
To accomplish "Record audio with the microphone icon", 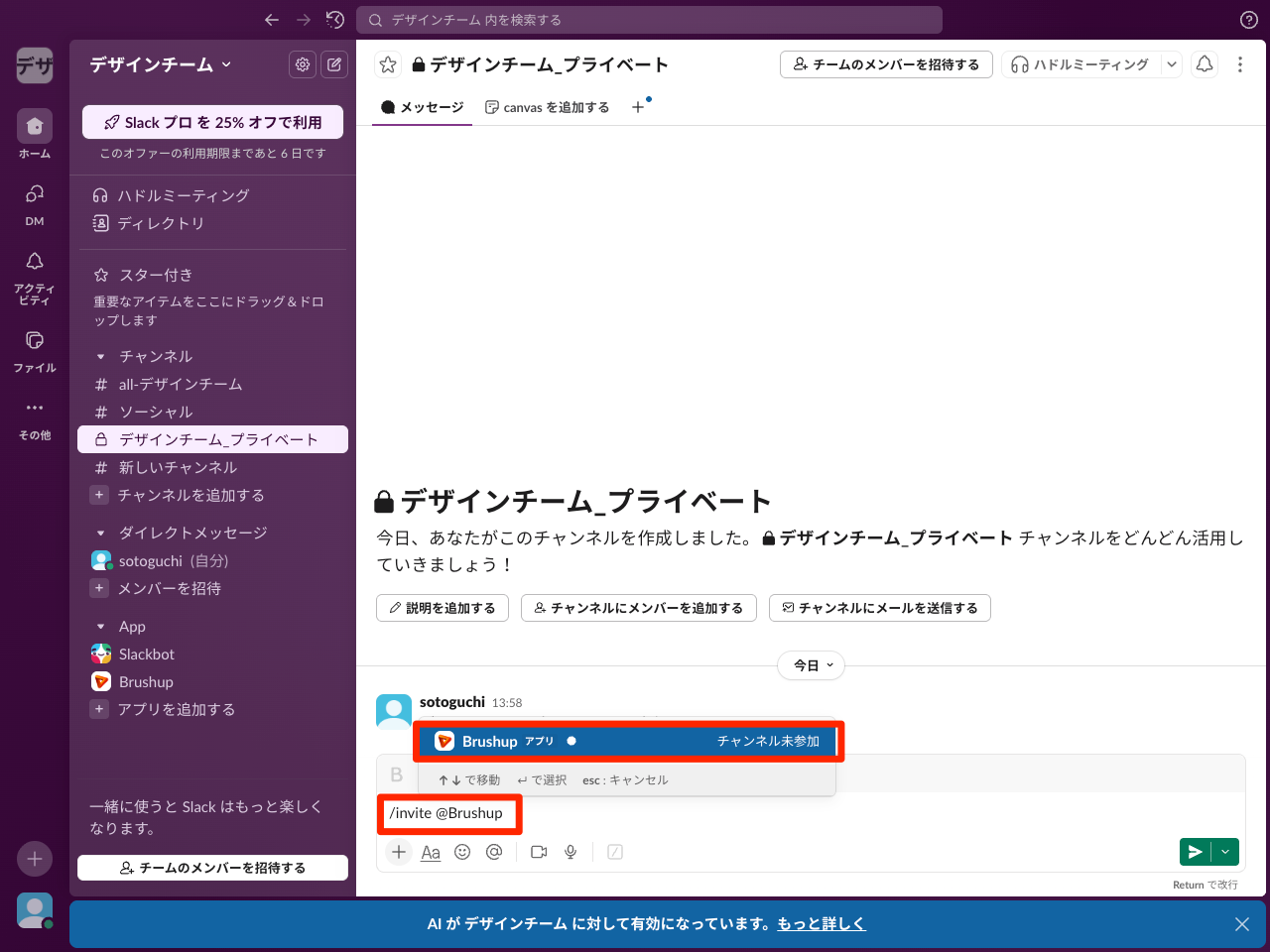I will click(x=571, y=852).
